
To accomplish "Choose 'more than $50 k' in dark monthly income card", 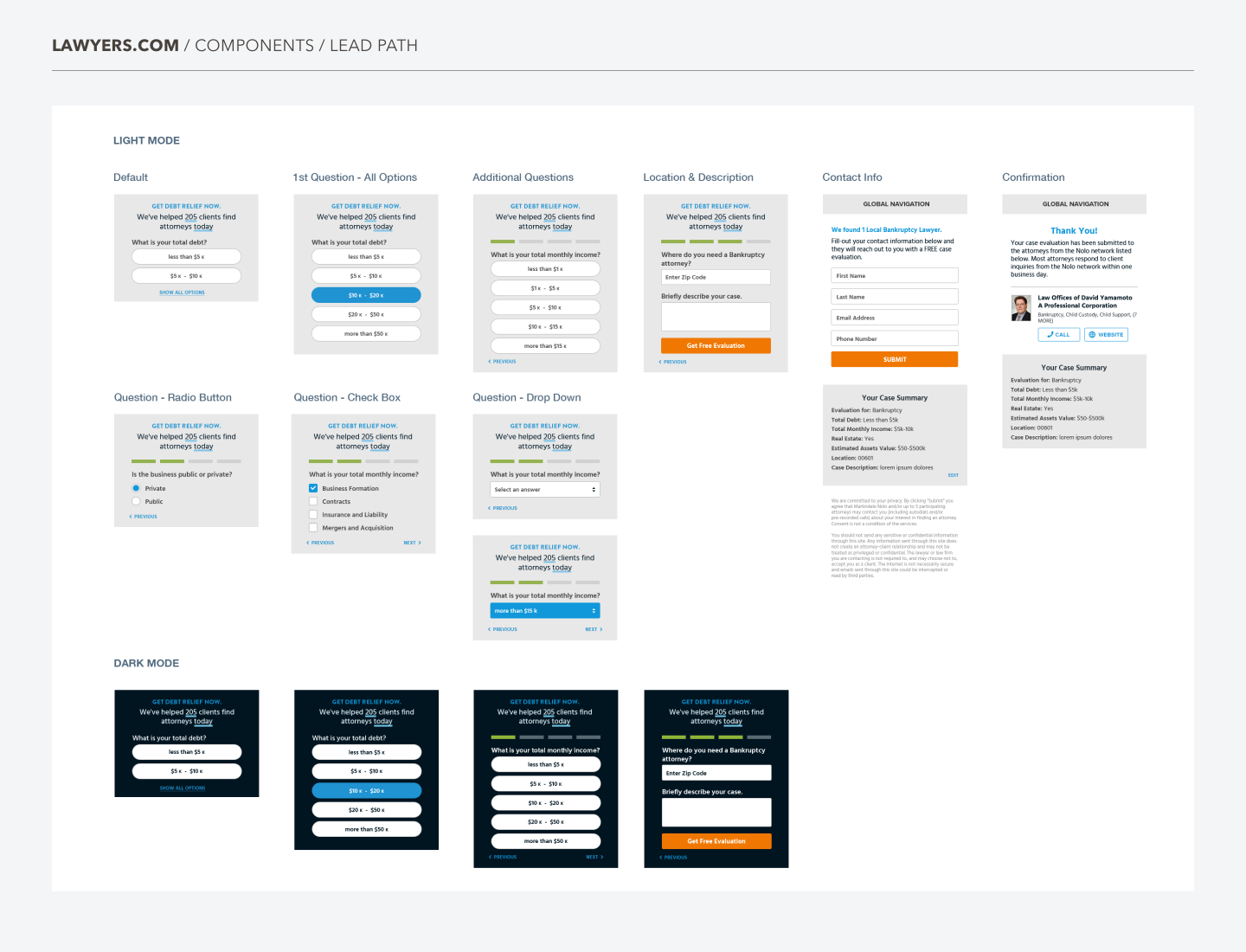I will (546, 841).
